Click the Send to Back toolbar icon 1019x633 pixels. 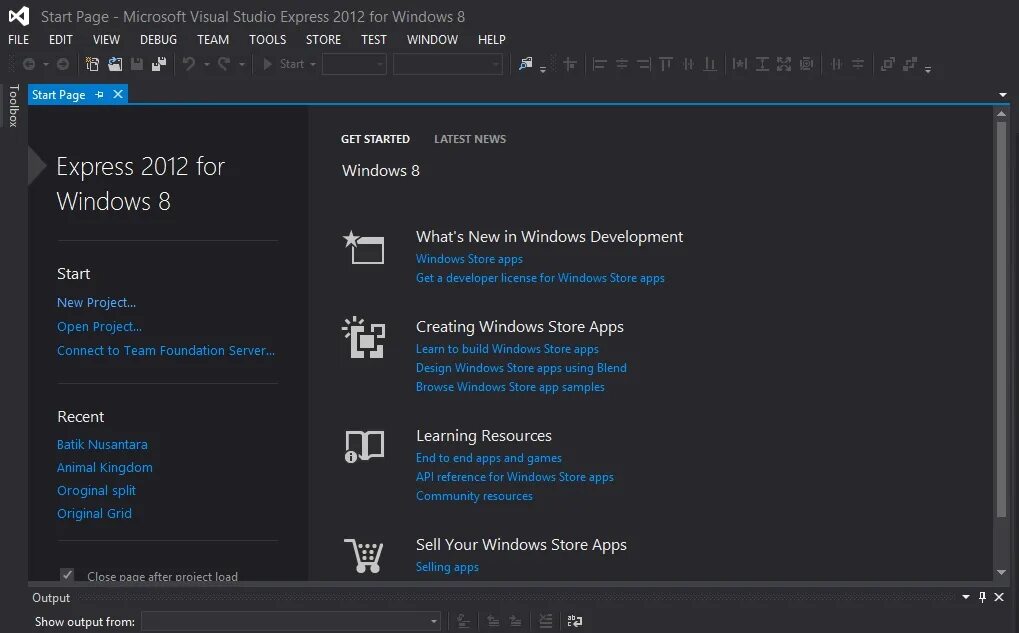pyautogui.click(x=910, y=64)
